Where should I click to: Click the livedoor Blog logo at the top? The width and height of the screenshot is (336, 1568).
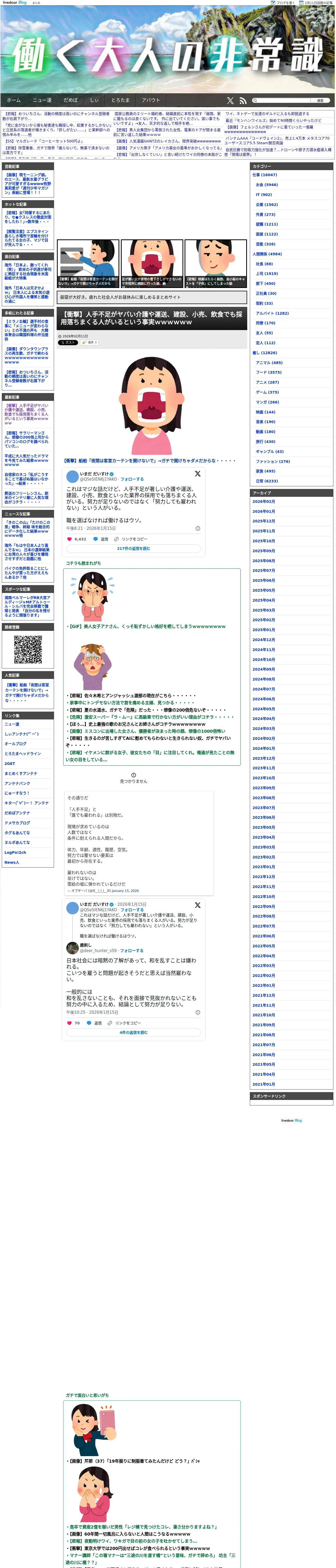[x=15, y=2]
